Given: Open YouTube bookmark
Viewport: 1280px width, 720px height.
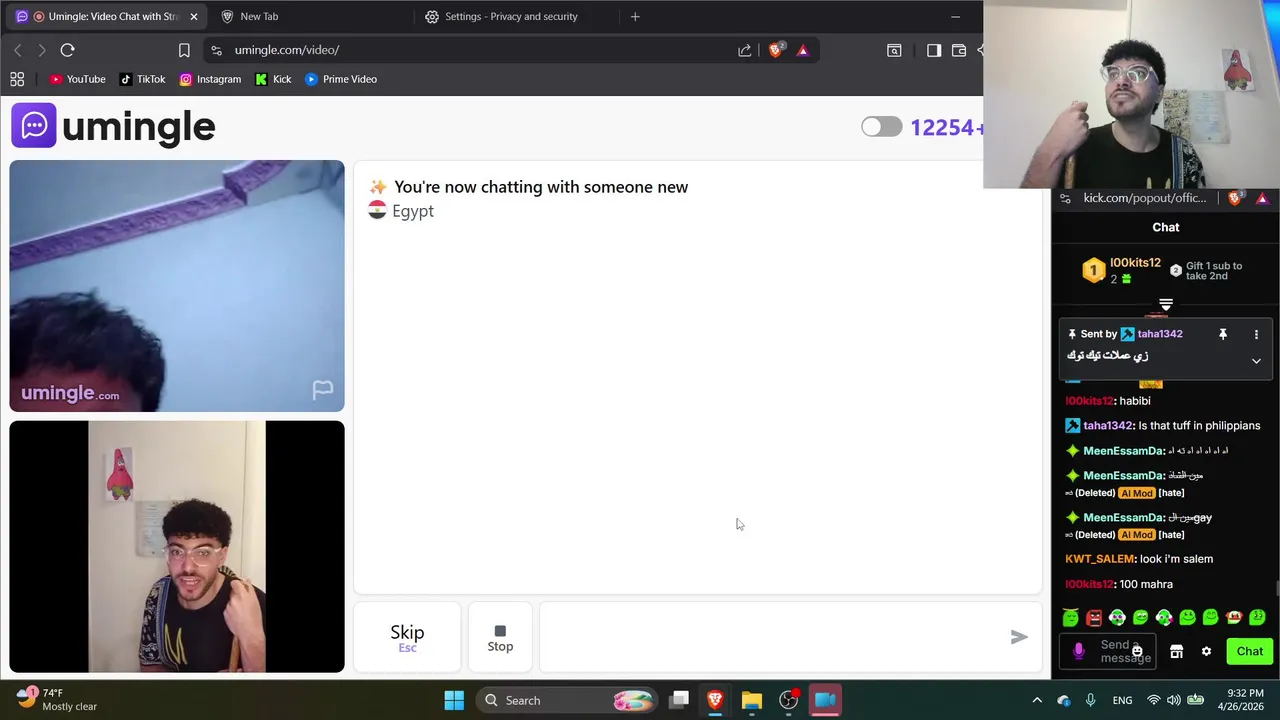Looking at the screenshot, I should pyautogui.click(x=77, y=79).
